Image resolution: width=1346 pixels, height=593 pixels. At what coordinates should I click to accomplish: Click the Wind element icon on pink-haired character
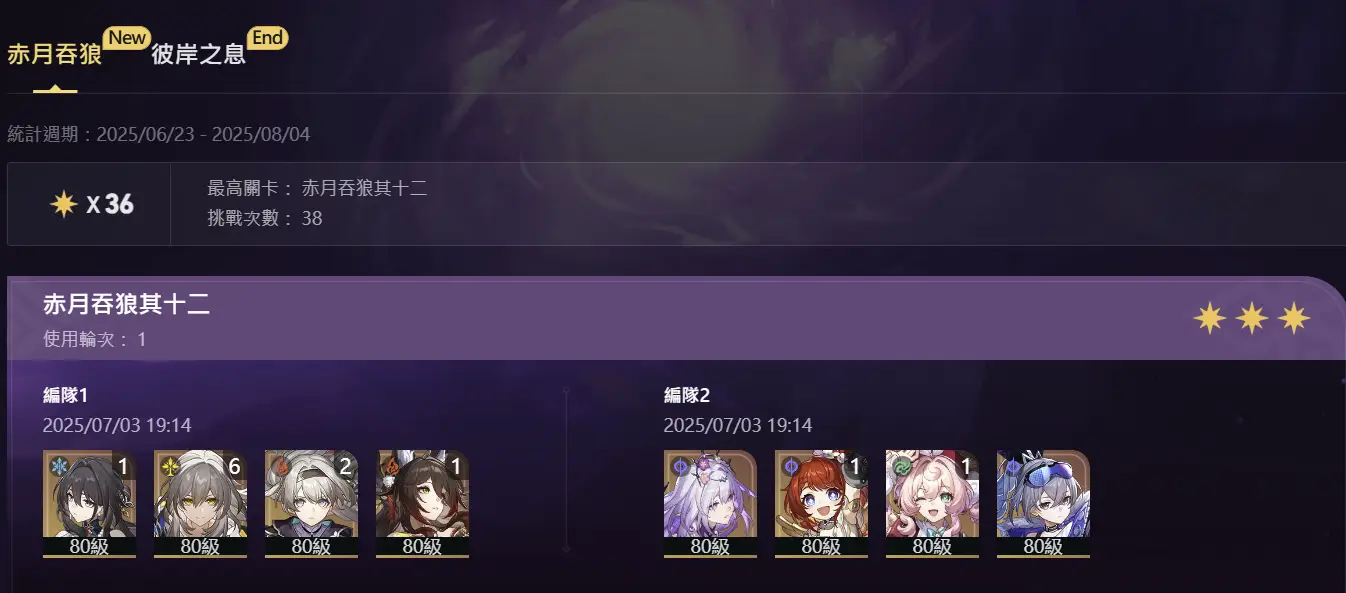point(900,465)
